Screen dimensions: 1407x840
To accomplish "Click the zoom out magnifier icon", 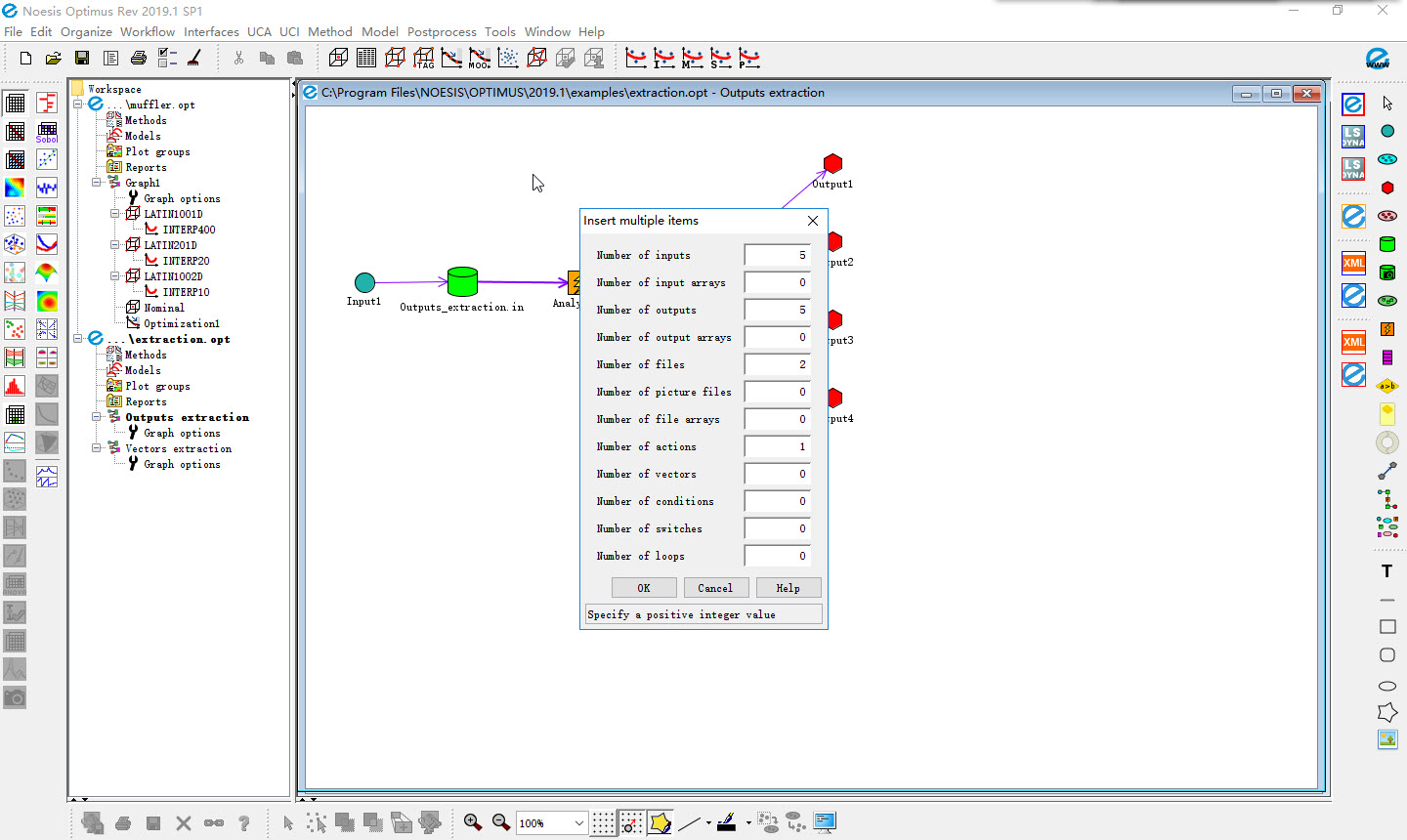I will click(501, 822).
